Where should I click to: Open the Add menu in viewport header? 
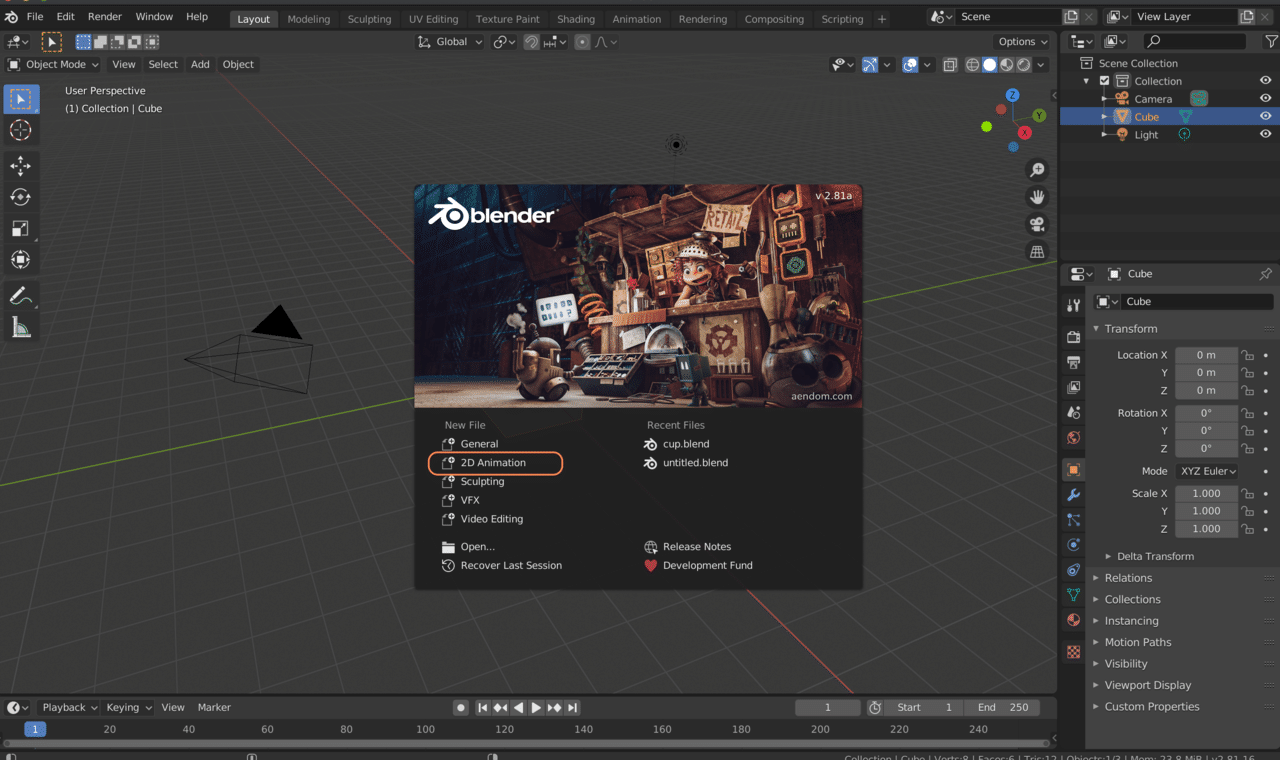point(200,64)
